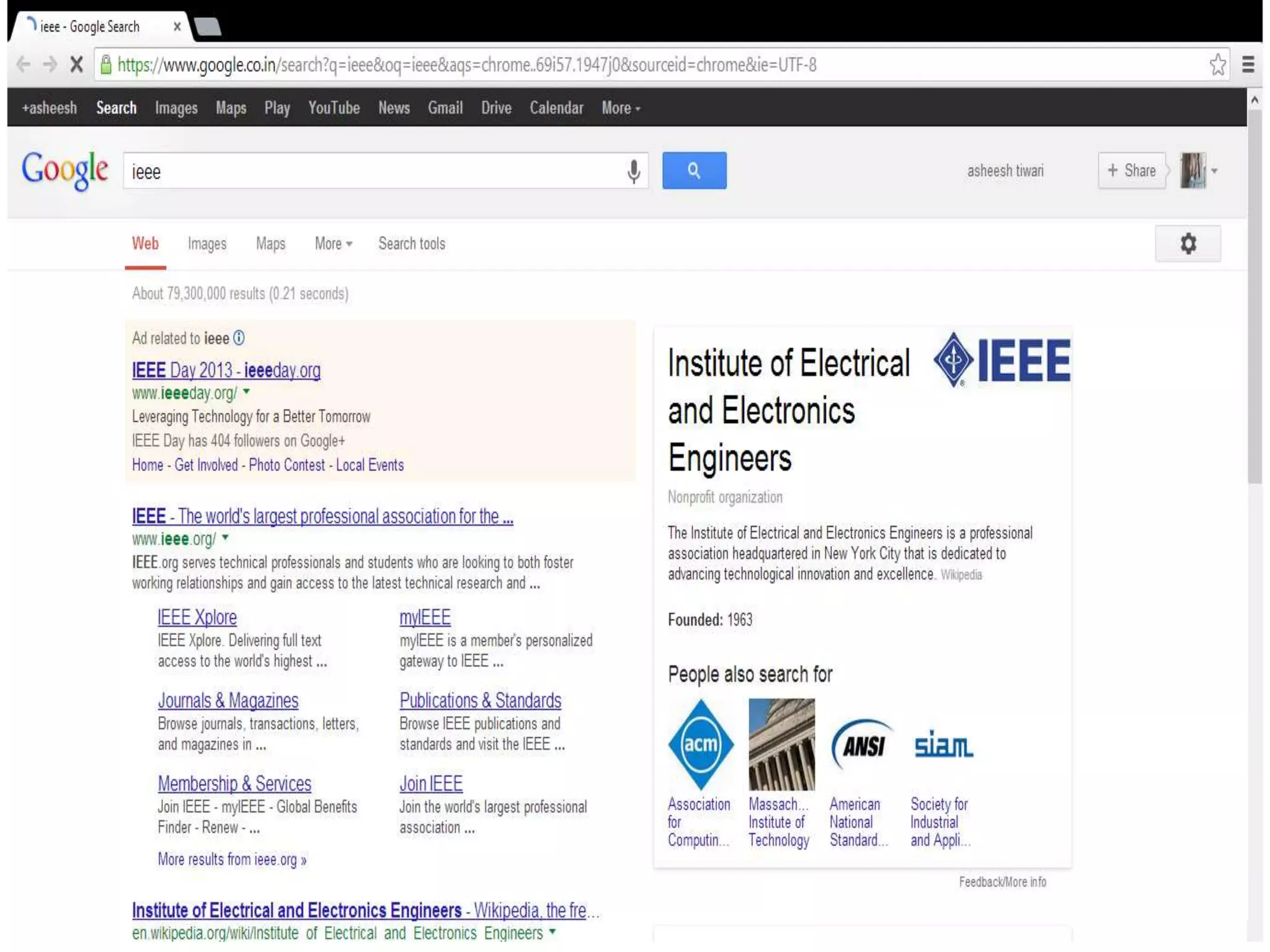Click the microphone voice search icon
This screenshot has width=1270, height=952.
click(633, 171)
